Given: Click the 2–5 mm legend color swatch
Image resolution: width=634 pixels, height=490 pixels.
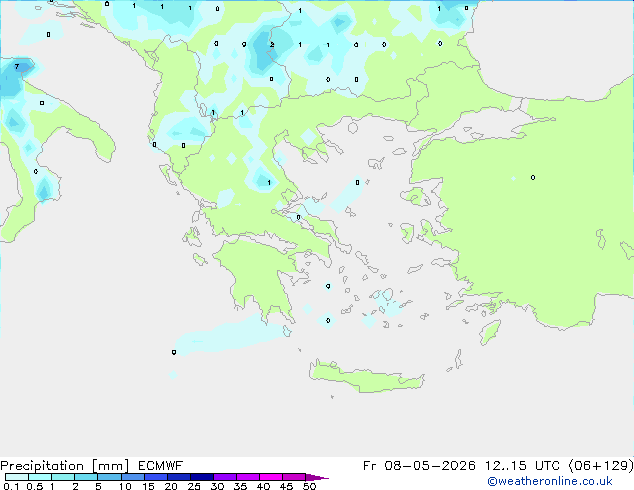Looking at the screenshot, I should pyautogui.click(x=86, y=477).
